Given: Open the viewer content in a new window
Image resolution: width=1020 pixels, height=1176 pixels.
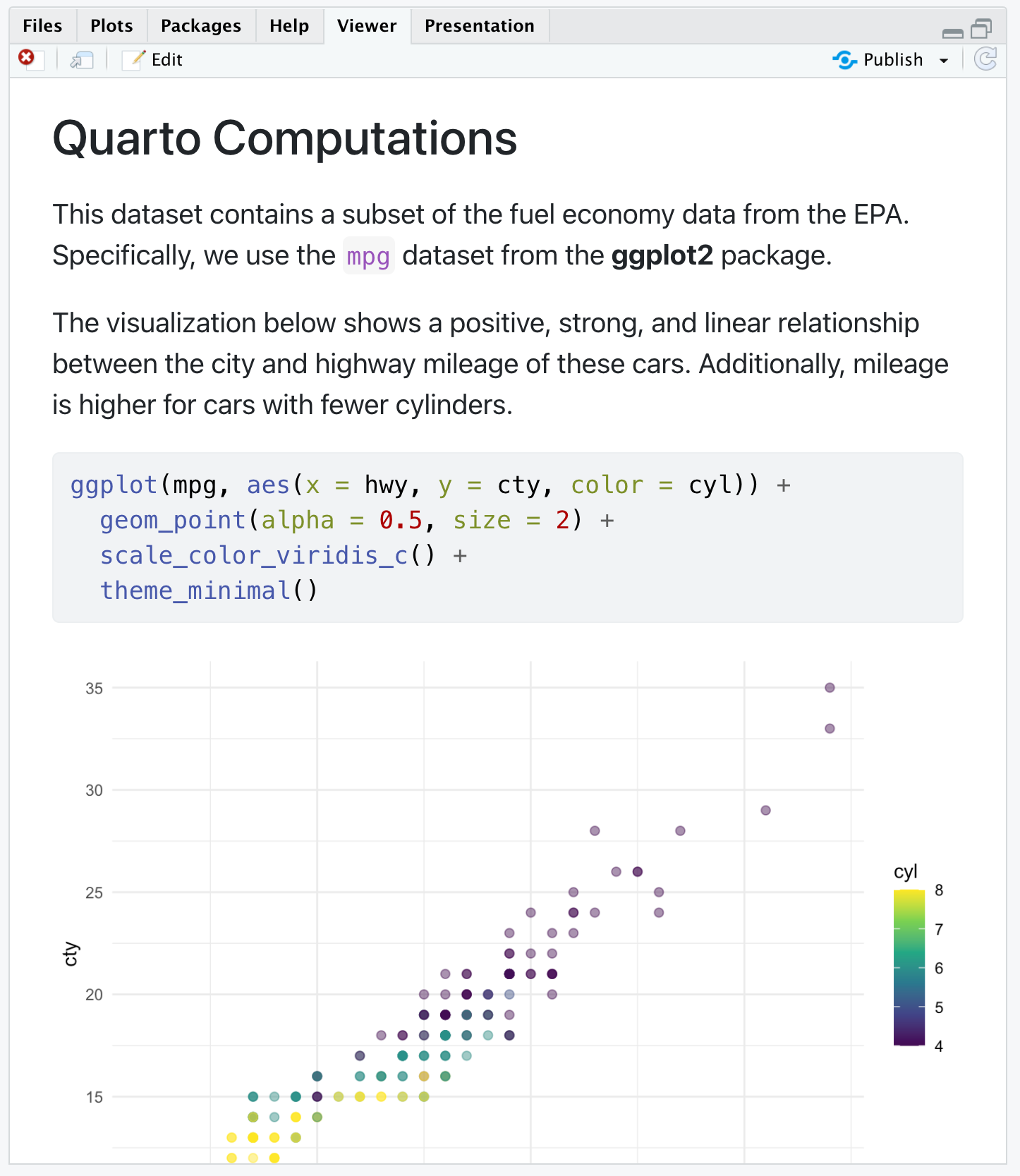Looking at the screenshot, I should tap(81, 60).
